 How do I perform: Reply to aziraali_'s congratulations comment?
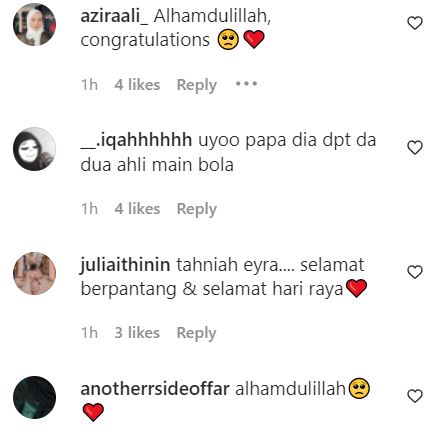tap(197, 85)
